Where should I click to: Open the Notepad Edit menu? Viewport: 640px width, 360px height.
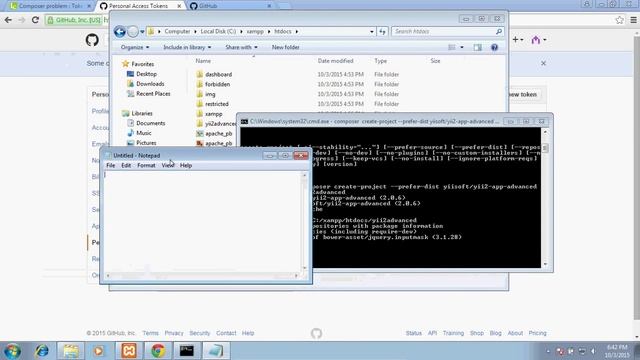pyautogui.click(x=126, y=165)
